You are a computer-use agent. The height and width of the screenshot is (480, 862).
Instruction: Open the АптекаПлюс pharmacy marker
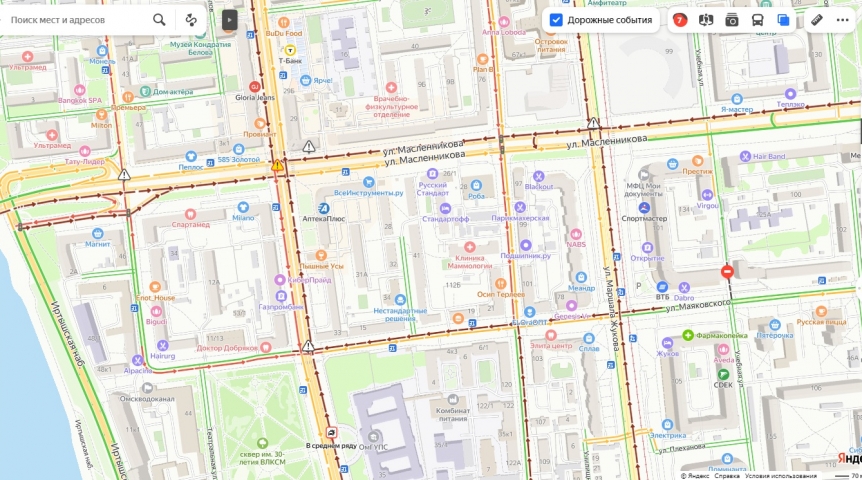pyautogui.click(x=323, y=208)
